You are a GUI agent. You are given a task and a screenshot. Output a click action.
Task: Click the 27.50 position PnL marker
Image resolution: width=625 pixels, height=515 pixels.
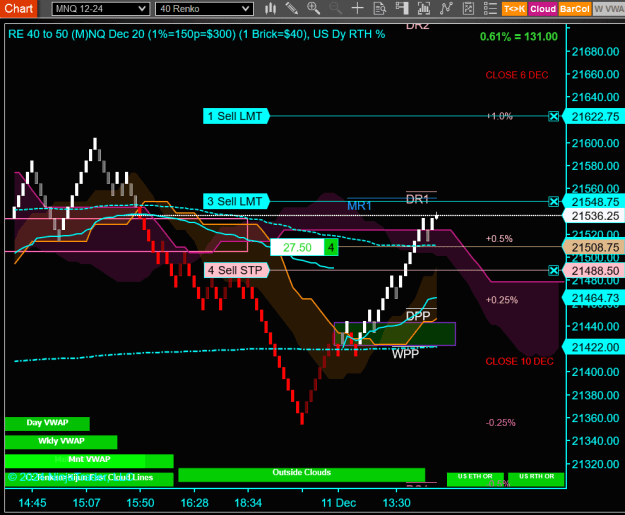pos(297,248)
